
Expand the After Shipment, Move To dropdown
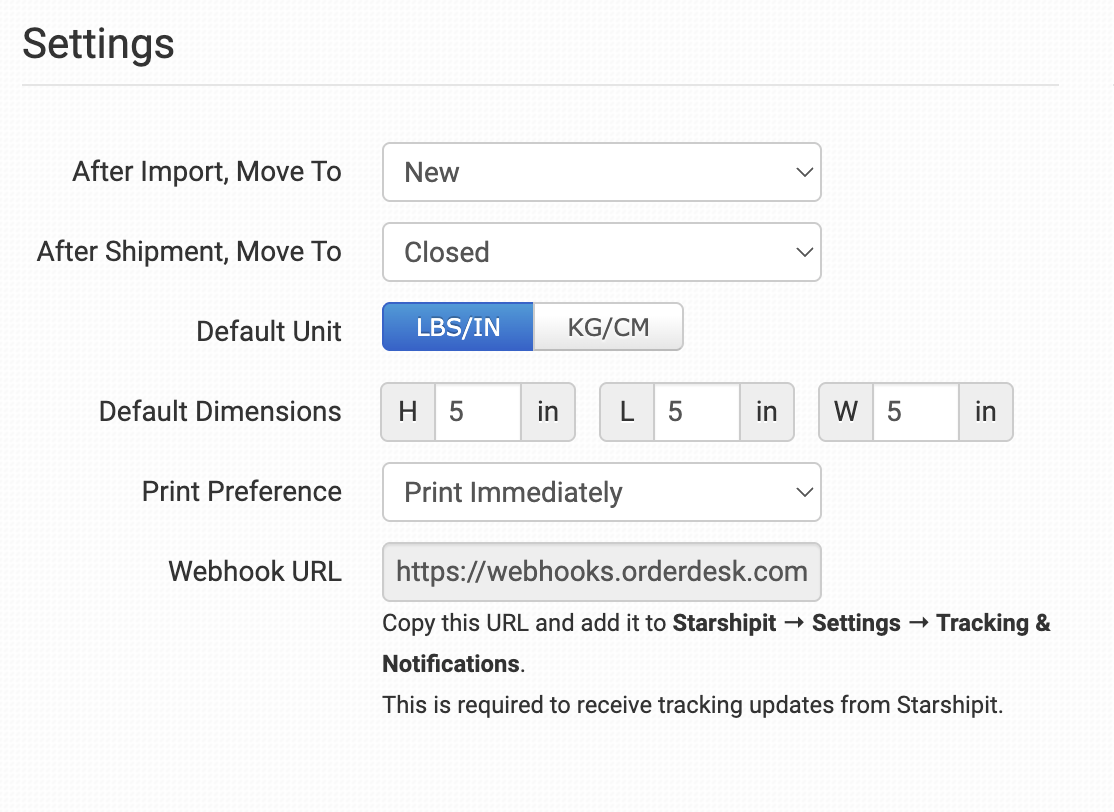601,252
